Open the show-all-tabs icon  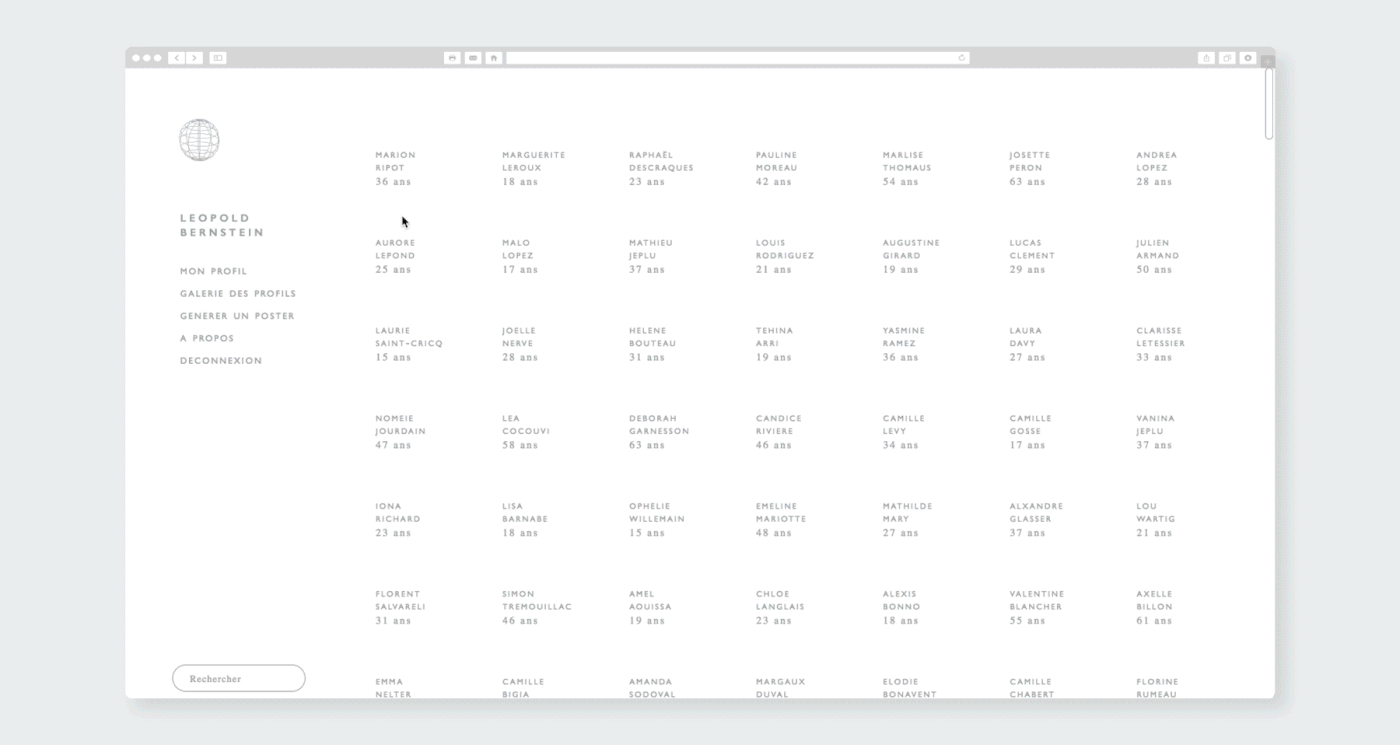pos(1227,58)
